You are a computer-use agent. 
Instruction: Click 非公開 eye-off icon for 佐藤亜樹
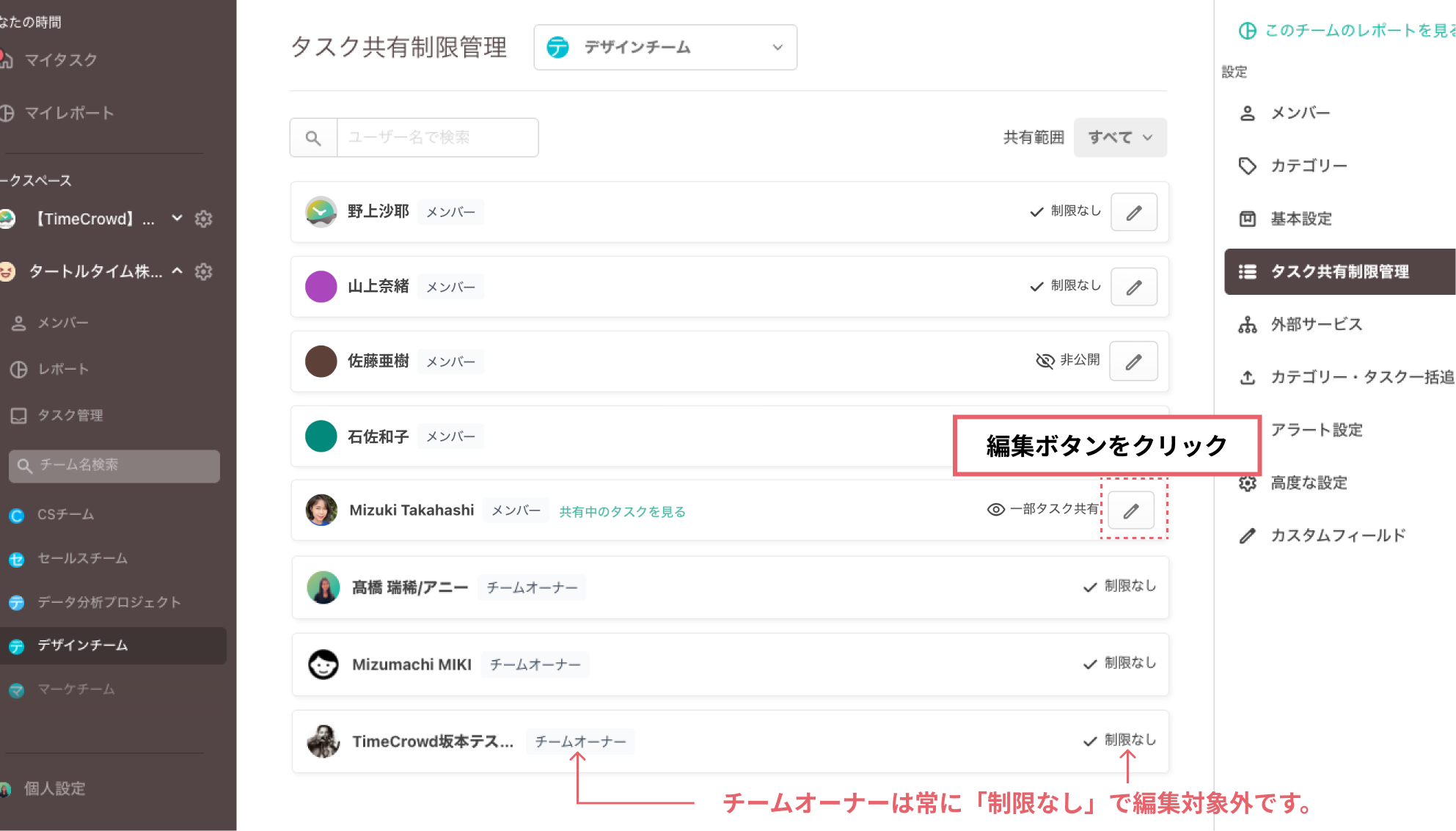[1045, 361]
